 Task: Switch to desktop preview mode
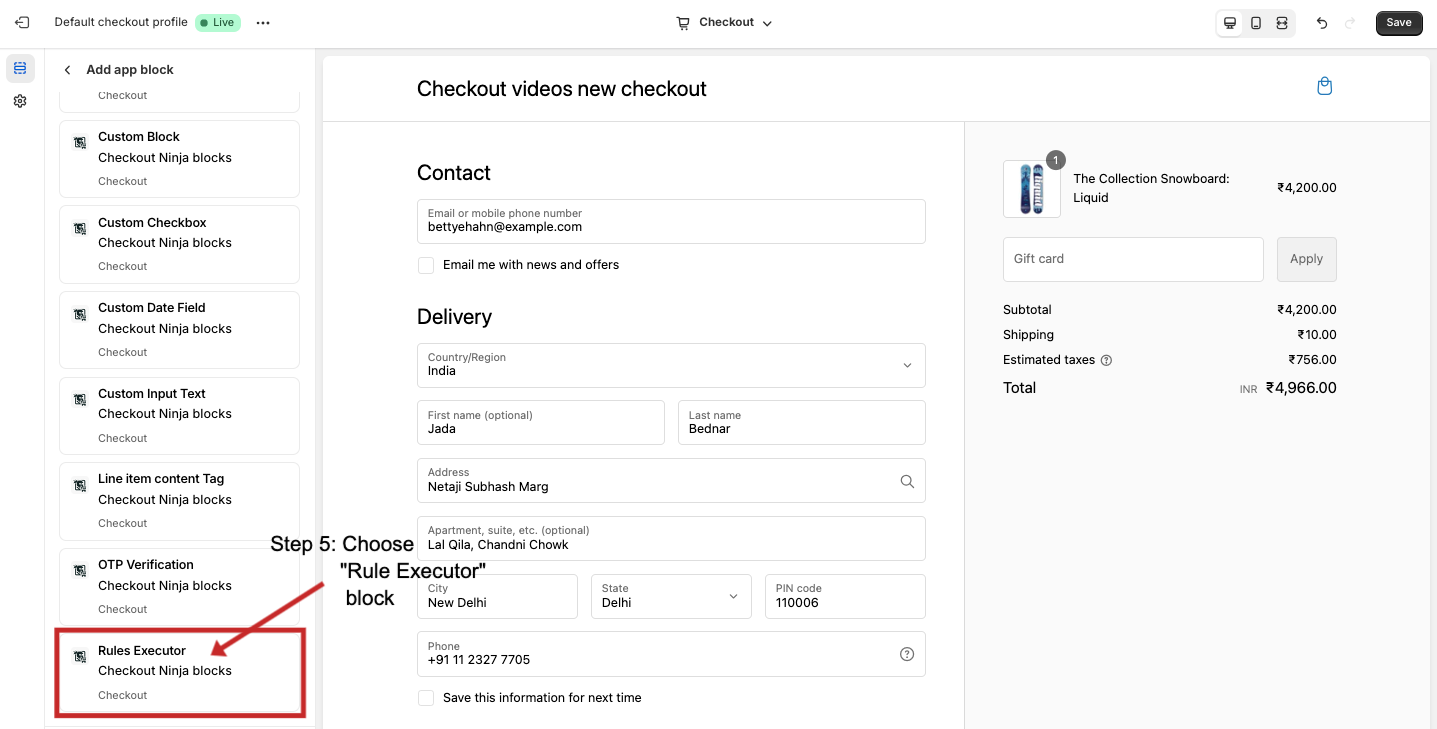point(1229,22)
